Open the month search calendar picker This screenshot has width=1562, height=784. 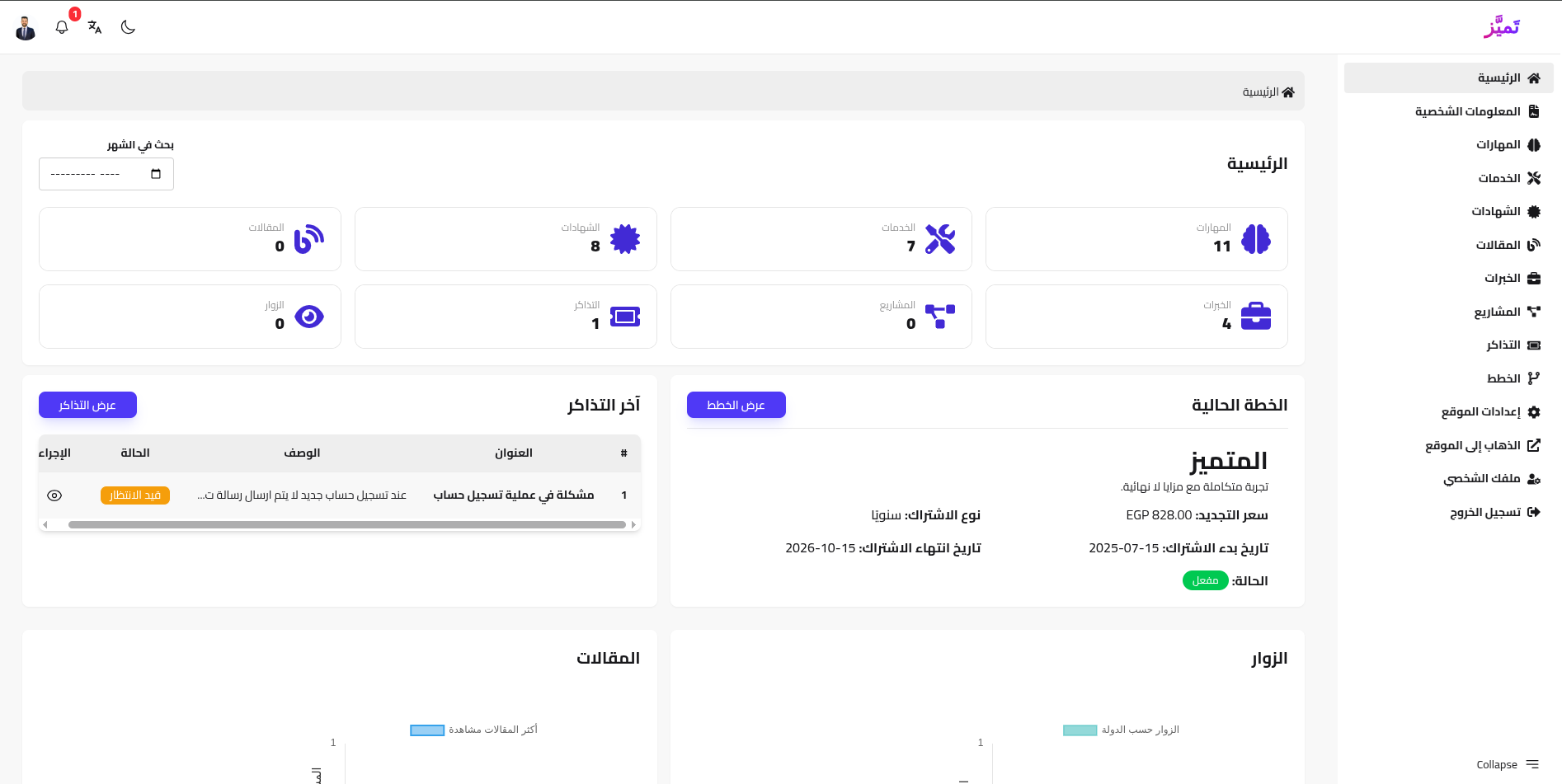tap(156, 174)
